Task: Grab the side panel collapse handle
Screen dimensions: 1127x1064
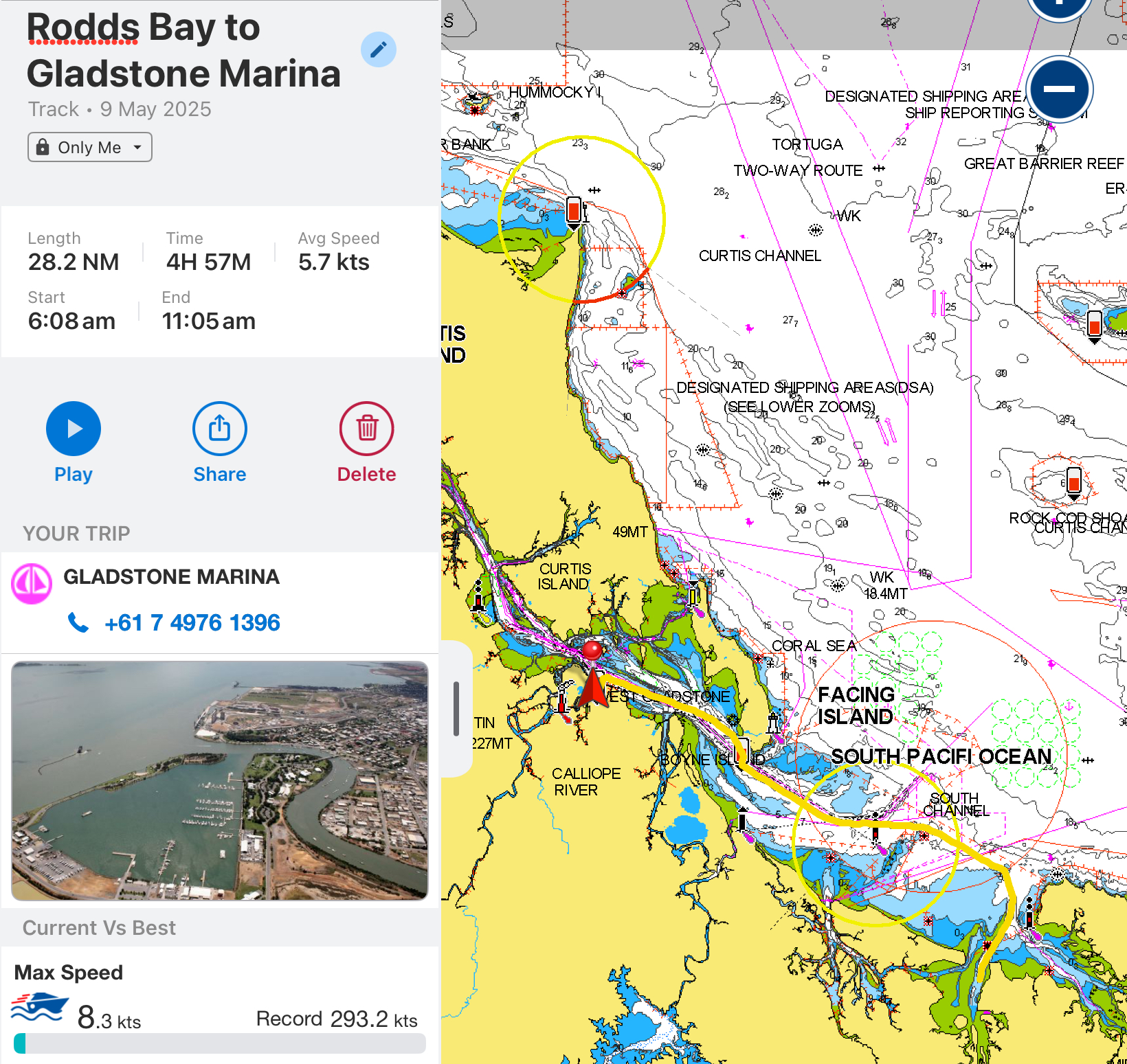Action: [456, 708]
